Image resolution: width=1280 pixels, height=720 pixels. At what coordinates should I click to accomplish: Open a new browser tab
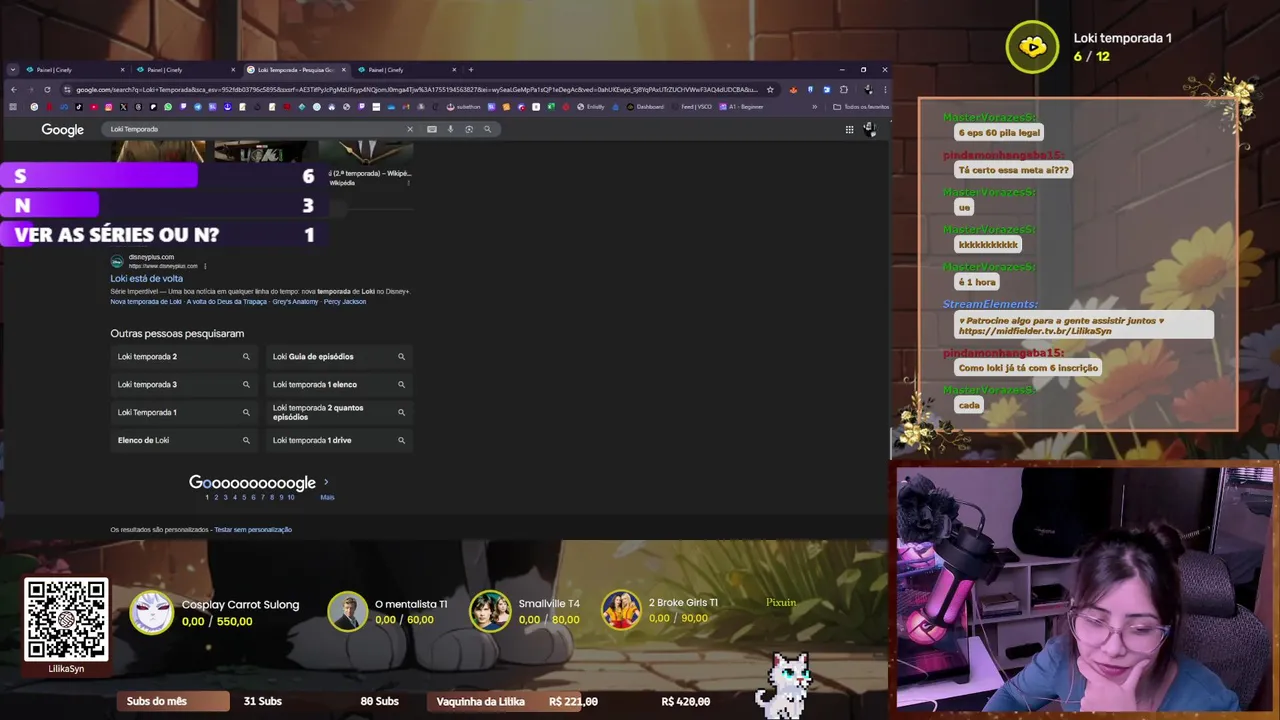(x=471, y=70)
